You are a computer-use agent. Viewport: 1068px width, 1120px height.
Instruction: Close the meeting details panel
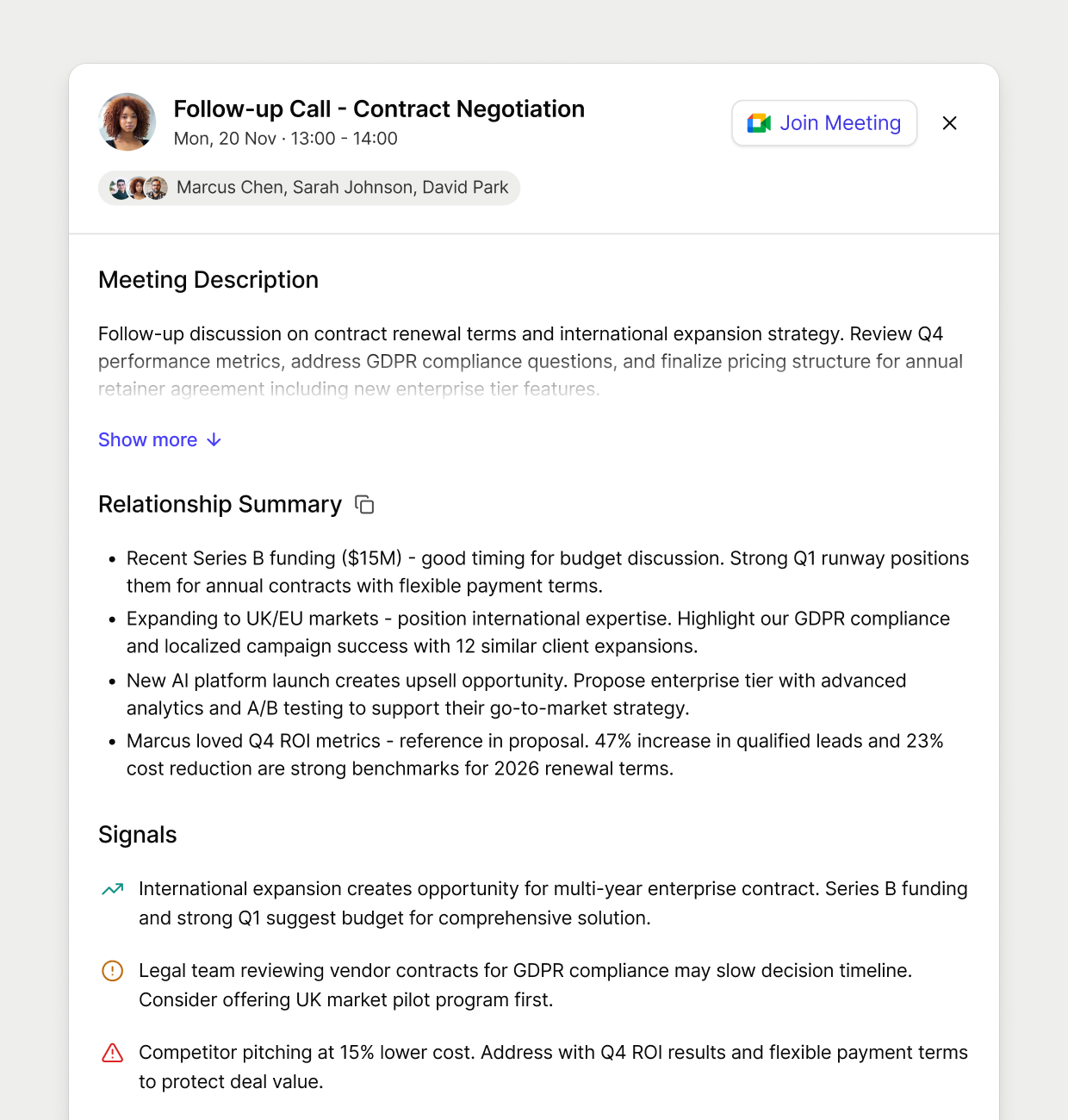tap(950, 123)
